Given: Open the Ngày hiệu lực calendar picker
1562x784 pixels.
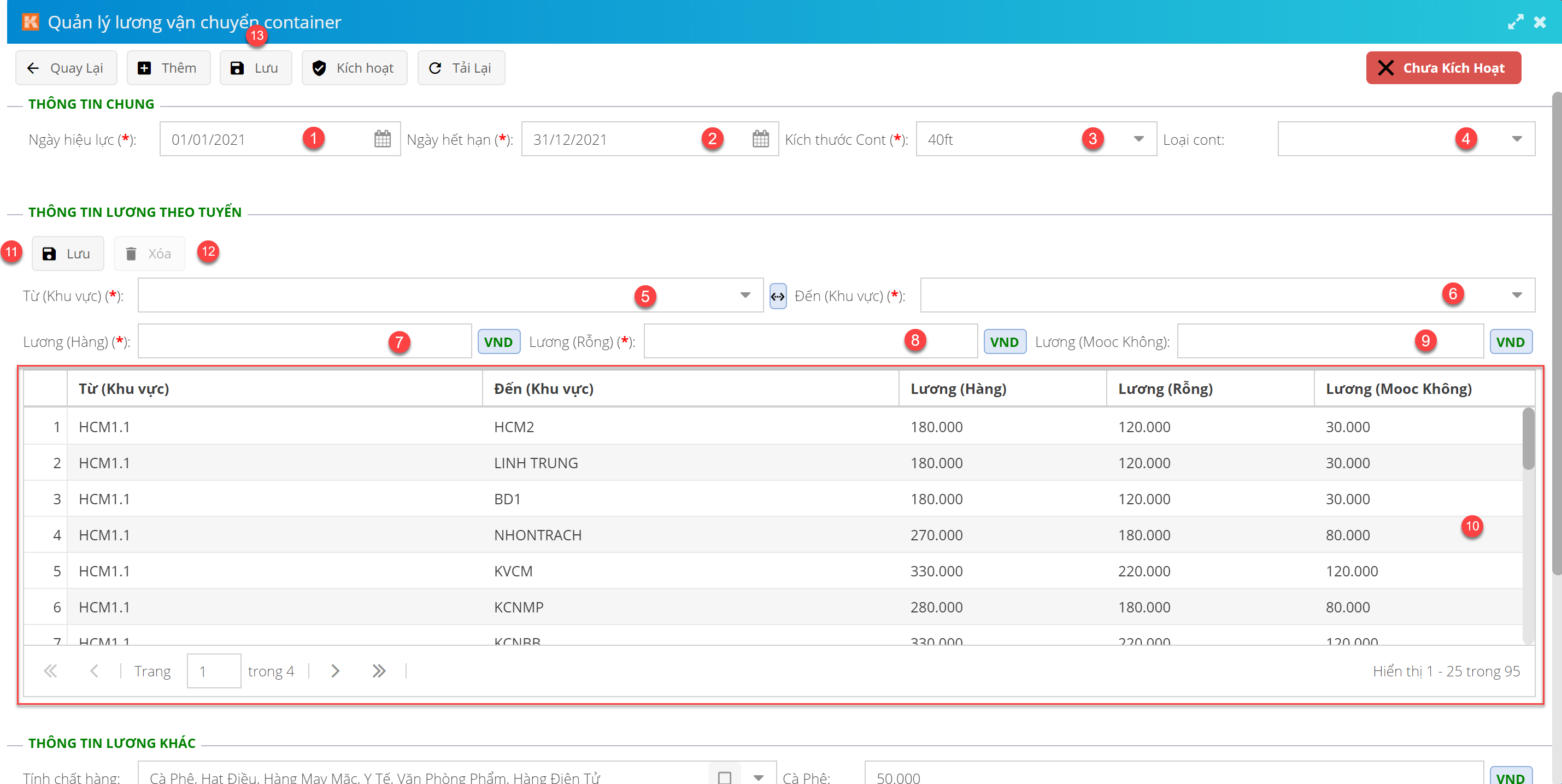Looking at the screenshot, I should (x=382, y=139).
